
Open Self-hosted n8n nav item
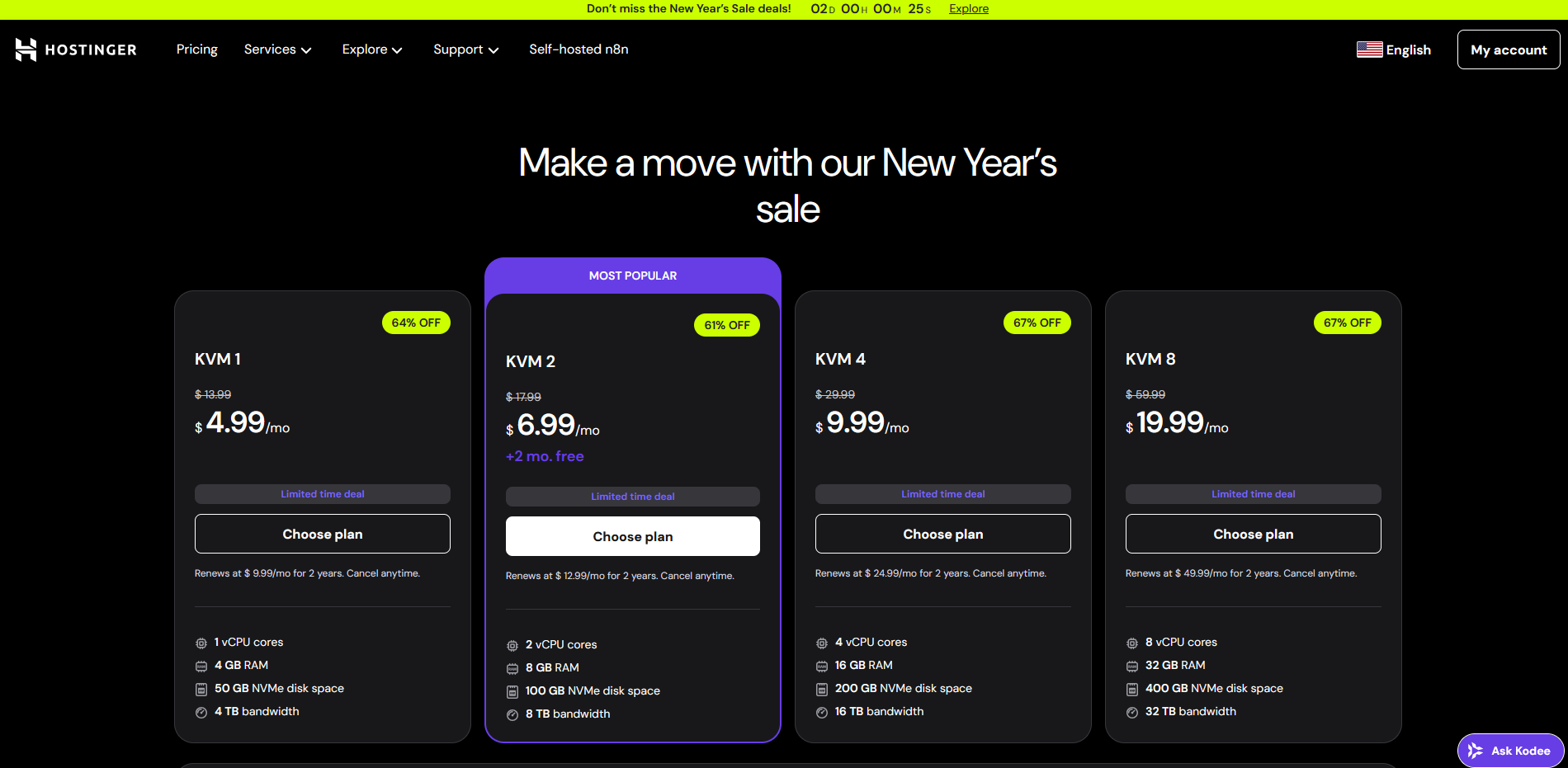579,49
